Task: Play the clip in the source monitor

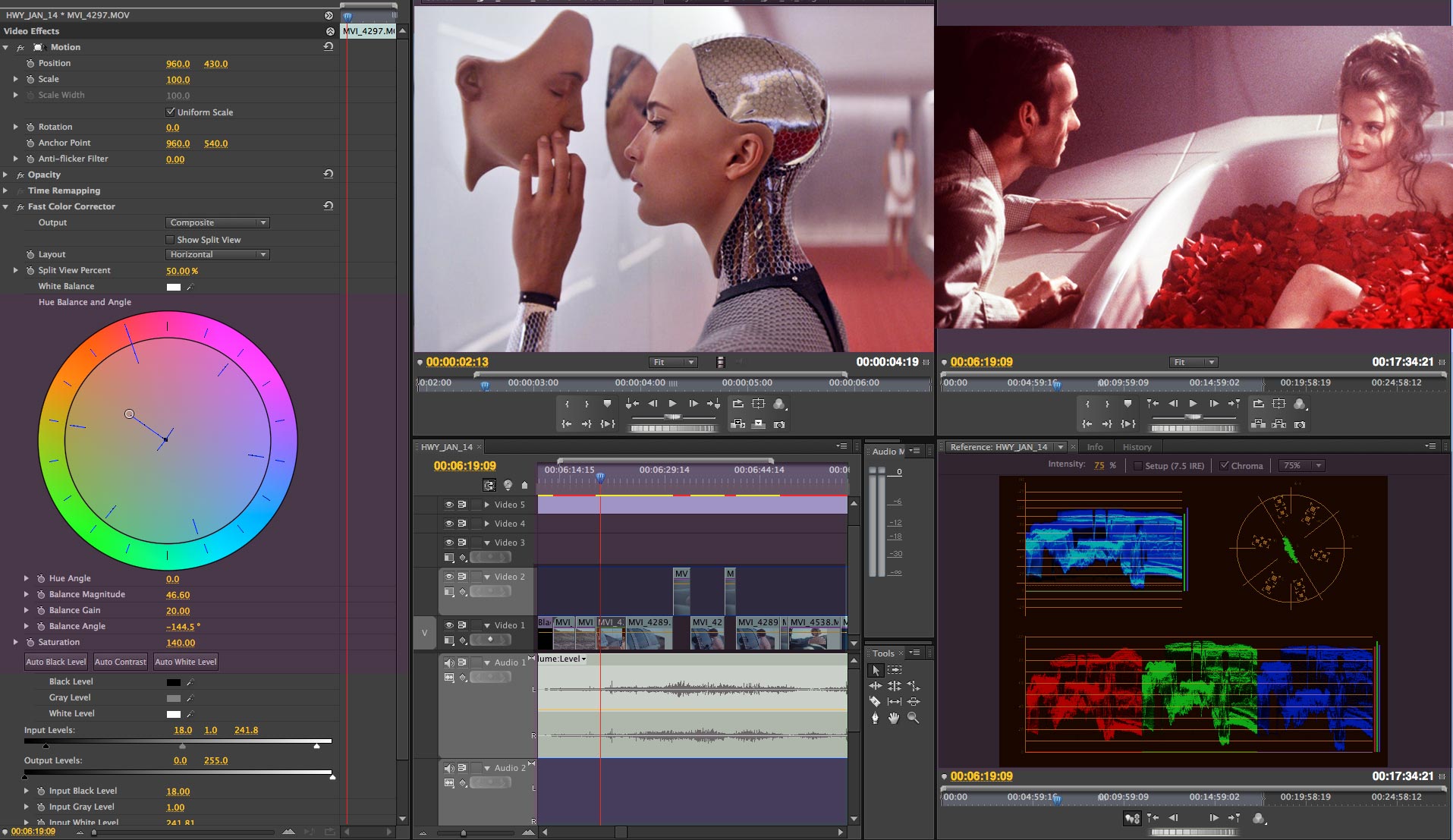Action: coord(672,404)
